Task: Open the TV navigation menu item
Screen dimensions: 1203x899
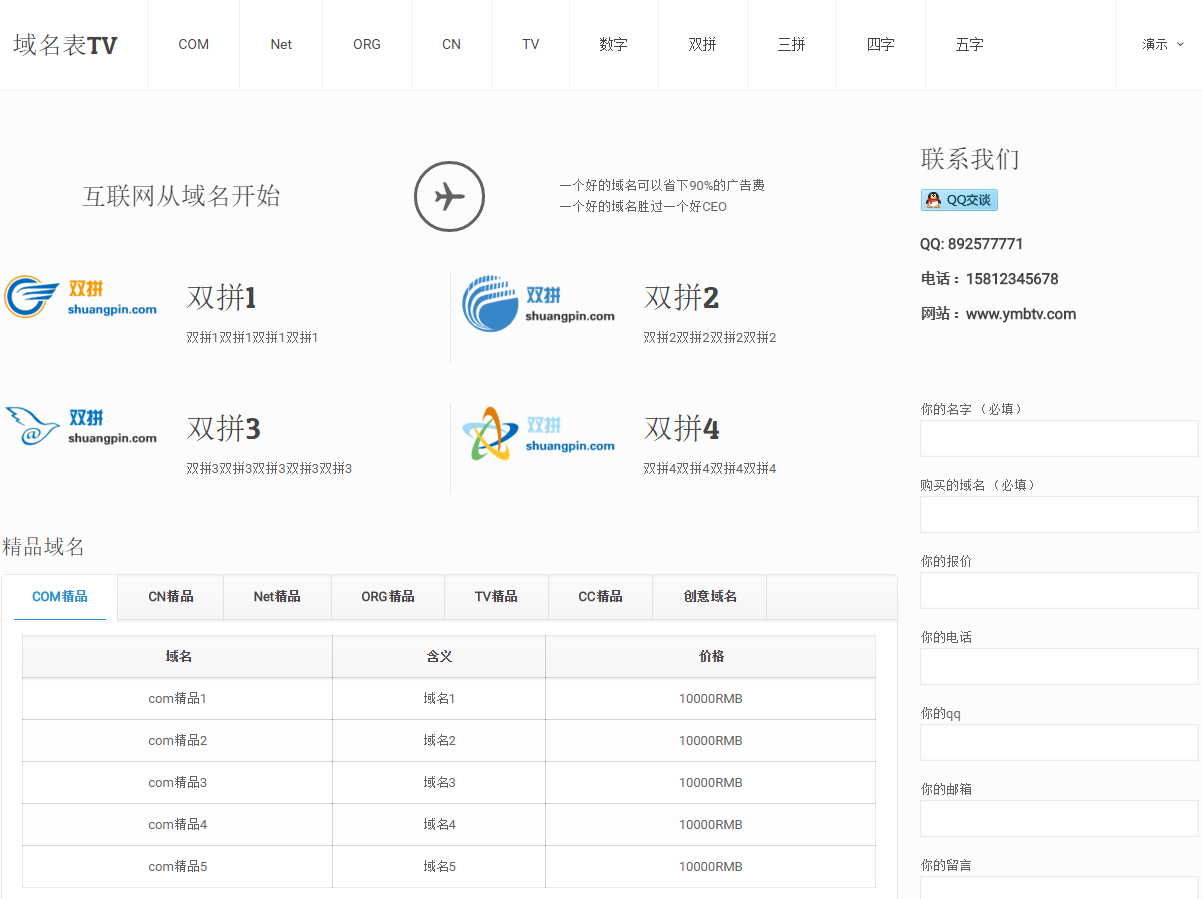Action: coord(531,45)
